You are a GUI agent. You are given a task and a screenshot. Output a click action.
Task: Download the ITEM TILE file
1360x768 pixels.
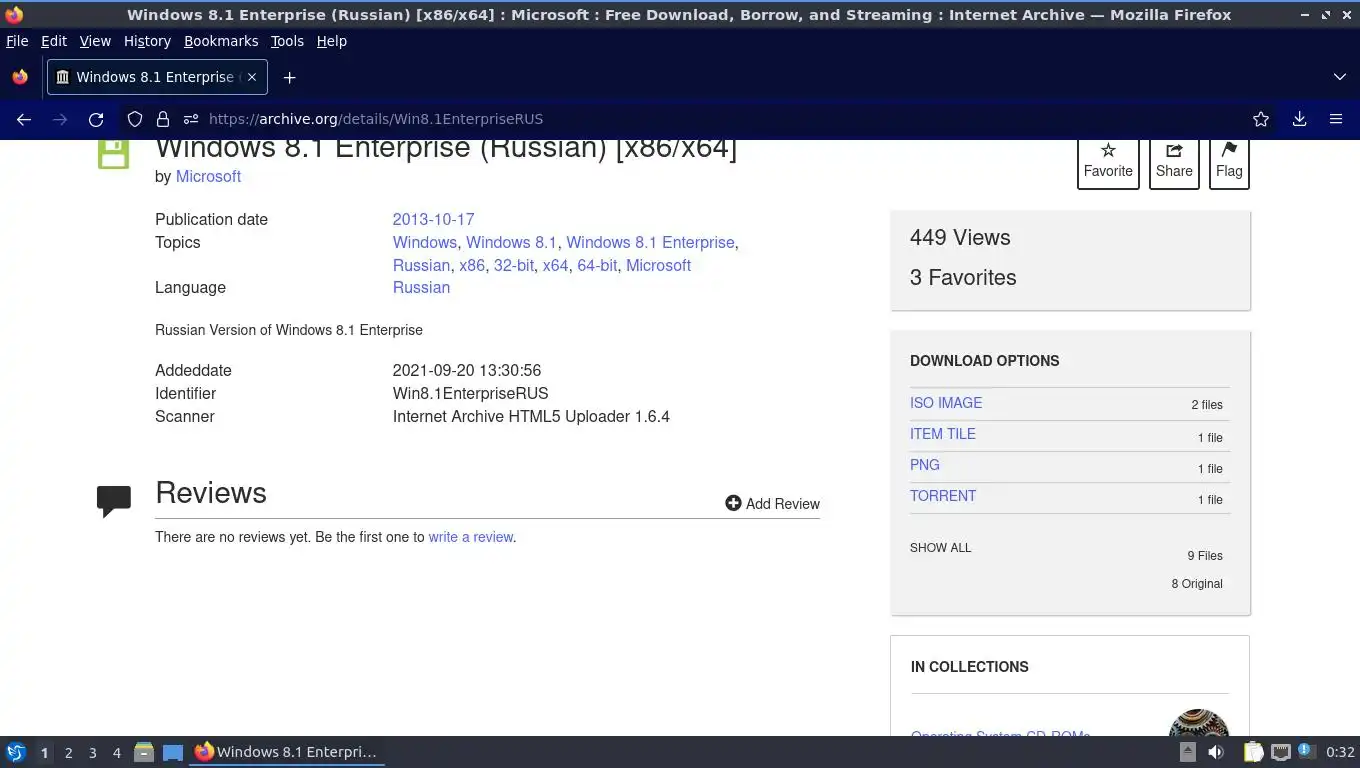coord(943,434)
